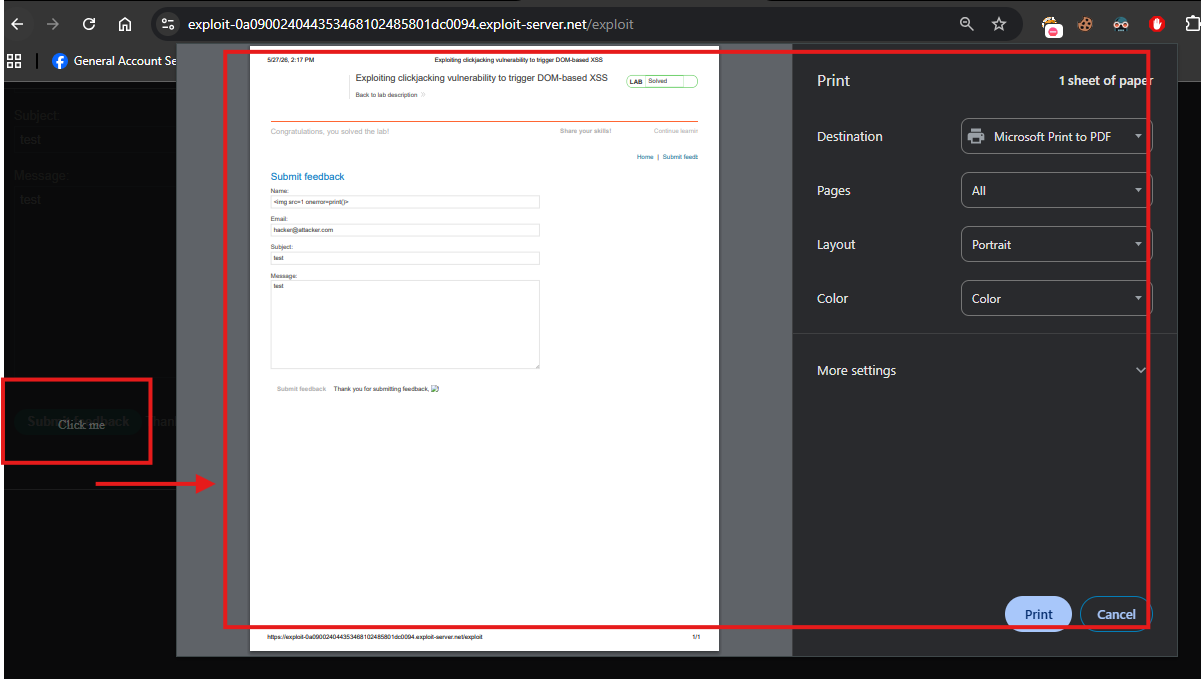View site information icon in address bar

(168, 24)
